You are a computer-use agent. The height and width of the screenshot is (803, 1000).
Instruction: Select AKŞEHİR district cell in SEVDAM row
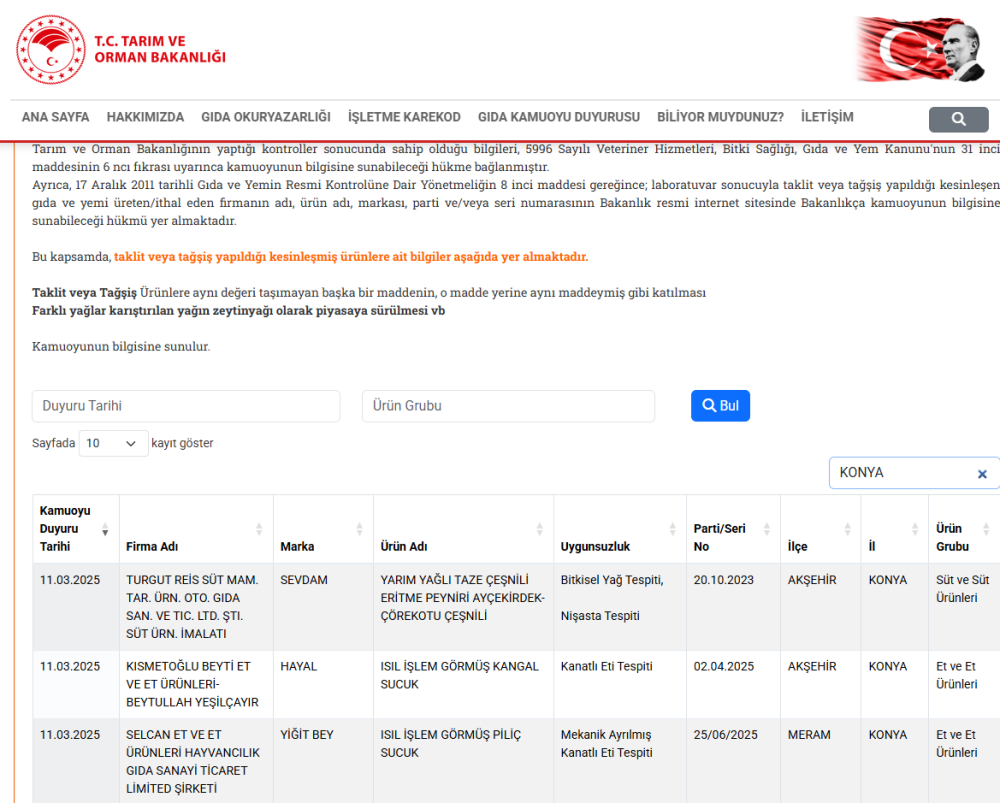coord(821,607)
